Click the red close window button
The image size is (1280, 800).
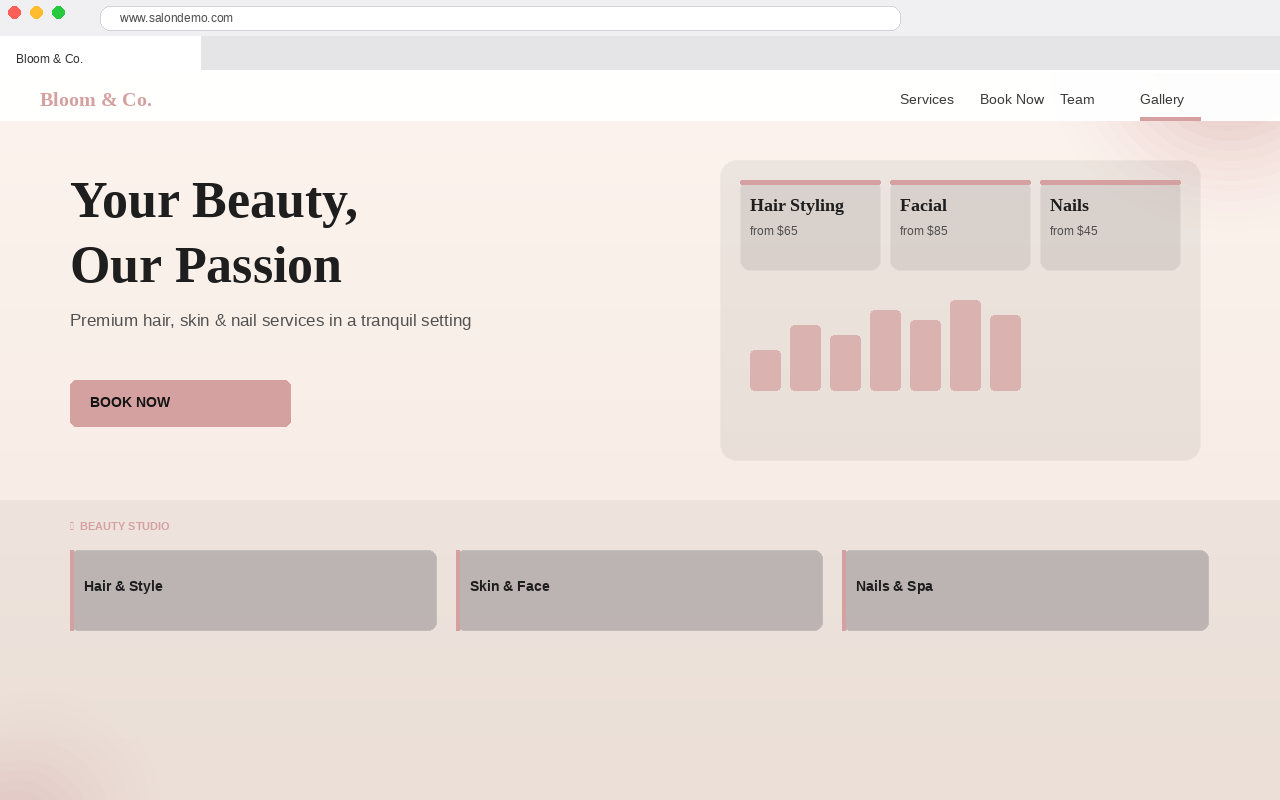[14, 12]
